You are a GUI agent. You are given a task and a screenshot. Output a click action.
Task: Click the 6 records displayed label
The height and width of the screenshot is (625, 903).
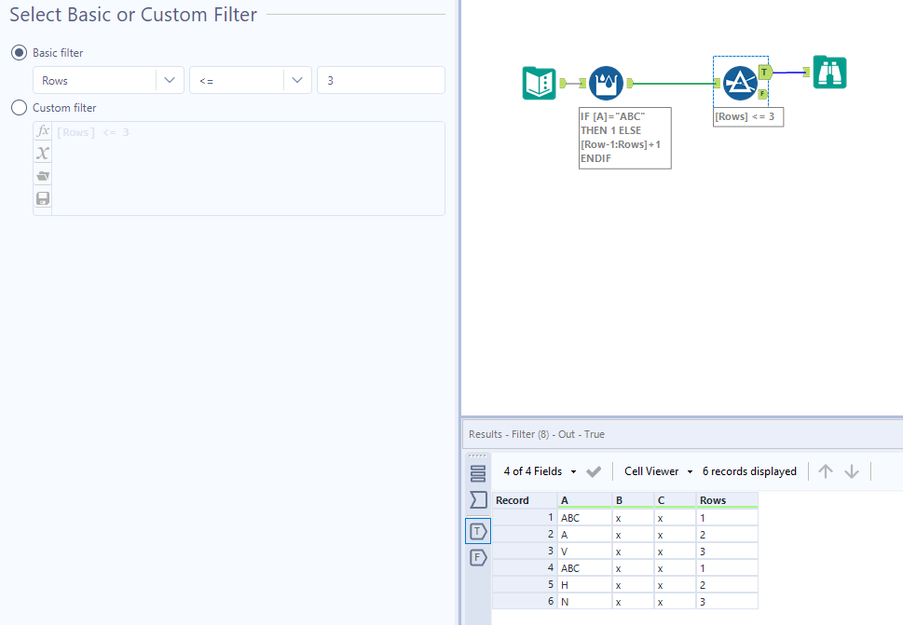pos(749,471)
